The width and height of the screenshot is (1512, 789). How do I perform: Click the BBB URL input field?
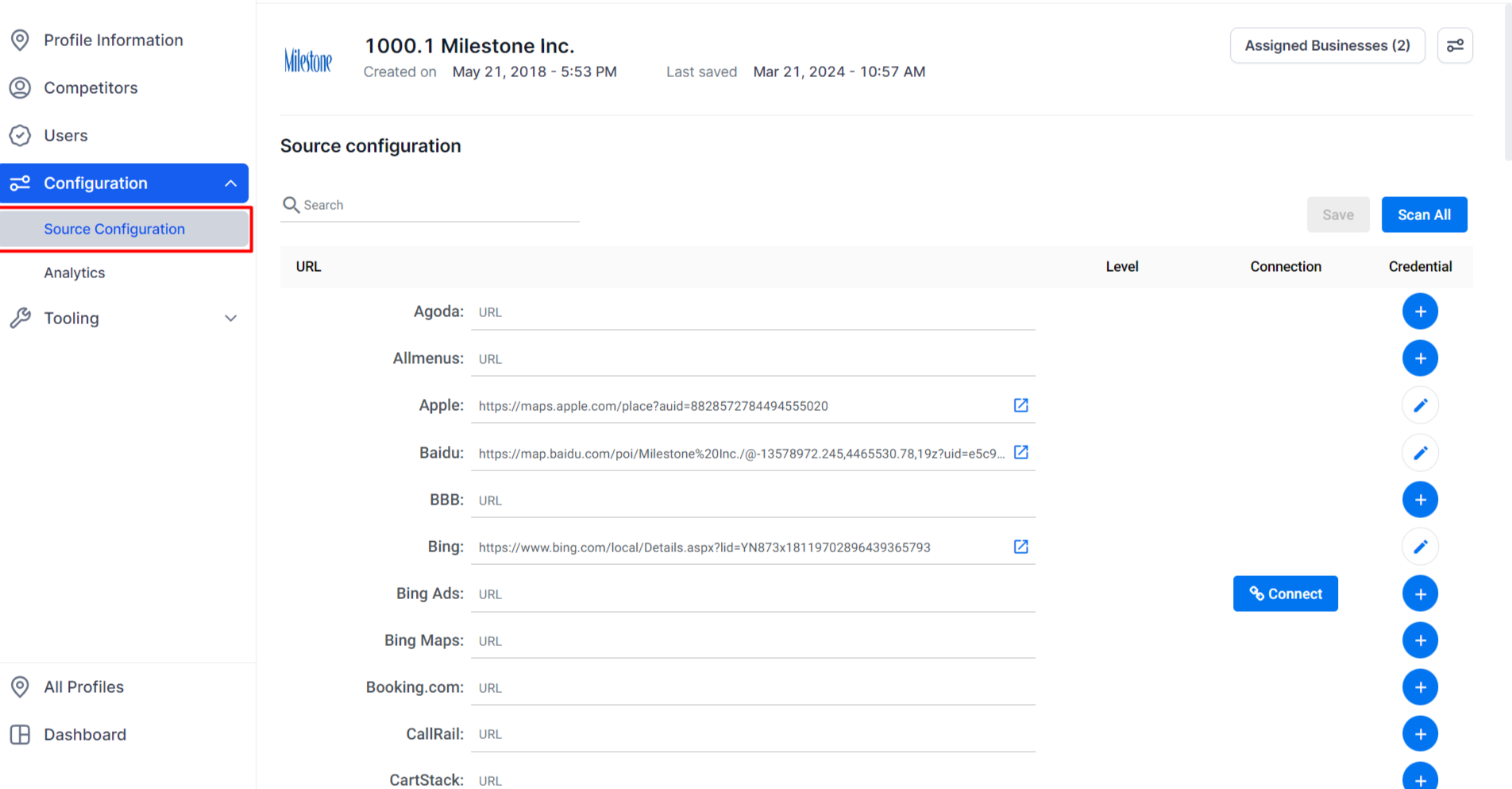[x=753, y=501]
